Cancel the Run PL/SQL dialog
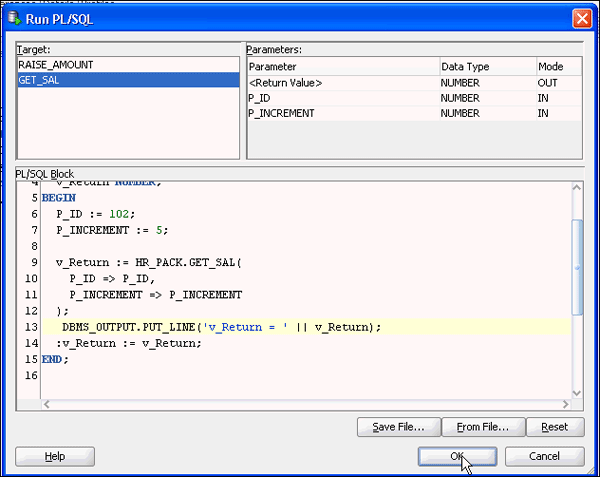Image resolution: width=600 pixels, height=477 pixels. [545, 456]
